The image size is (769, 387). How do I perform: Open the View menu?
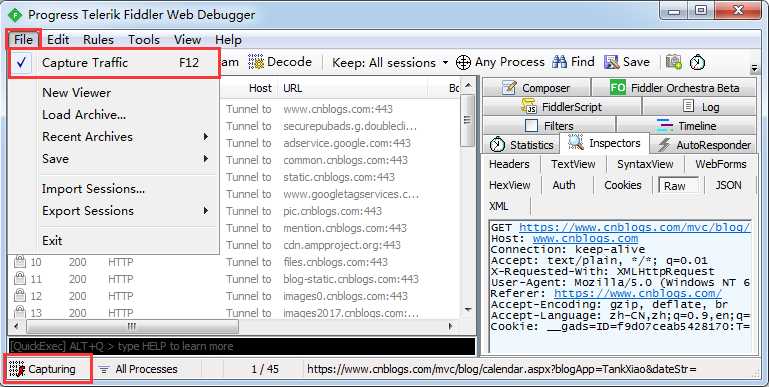[x=187, y=40]
